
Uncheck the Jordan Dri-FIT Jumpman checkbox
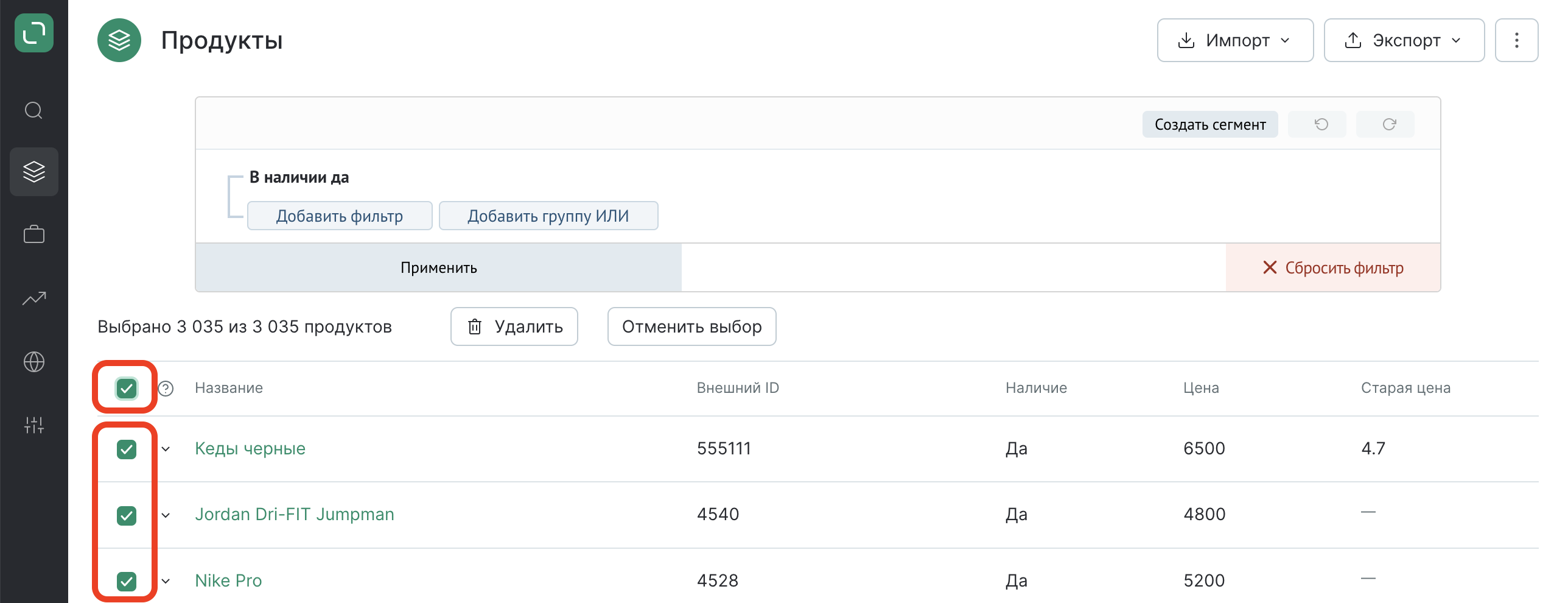(x=127, y=515)
